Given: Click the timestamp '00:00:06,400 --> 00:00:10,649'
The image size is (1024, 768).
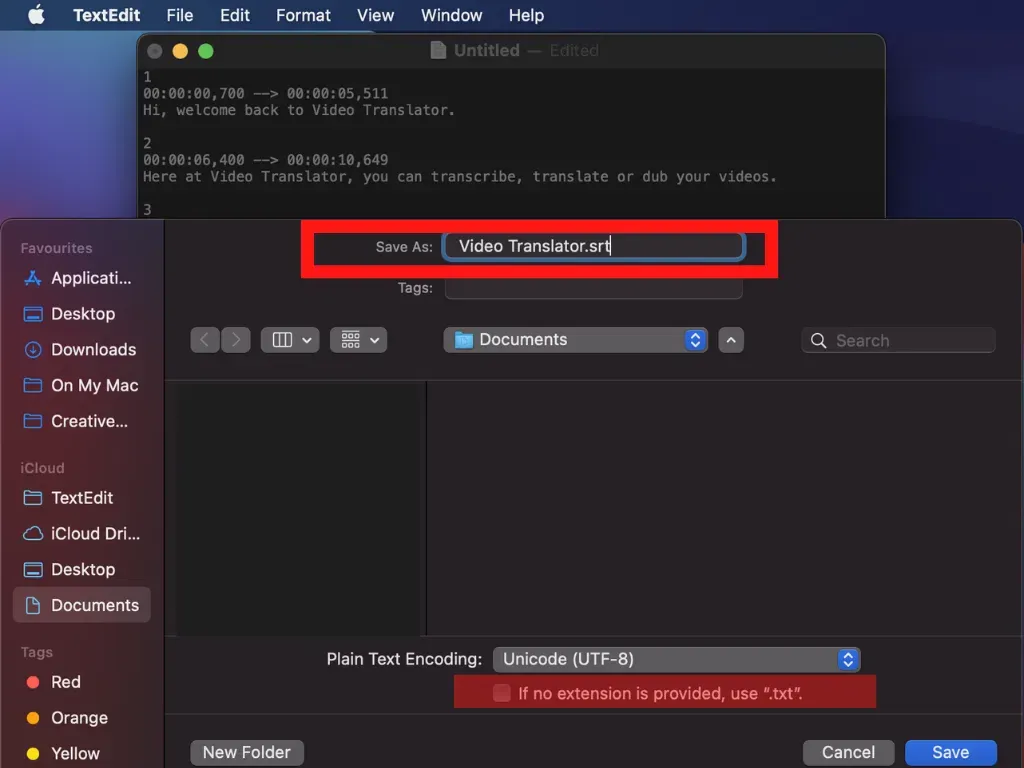Looking at the screenshot, I should pyautogui.click(x=266, y=160).
